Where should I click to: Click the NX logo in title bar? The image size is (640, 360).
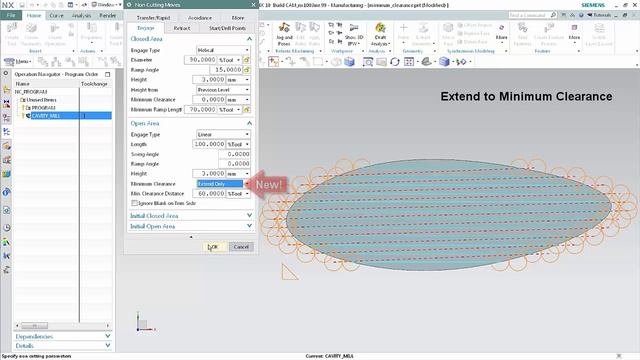(x=8, y=5)
